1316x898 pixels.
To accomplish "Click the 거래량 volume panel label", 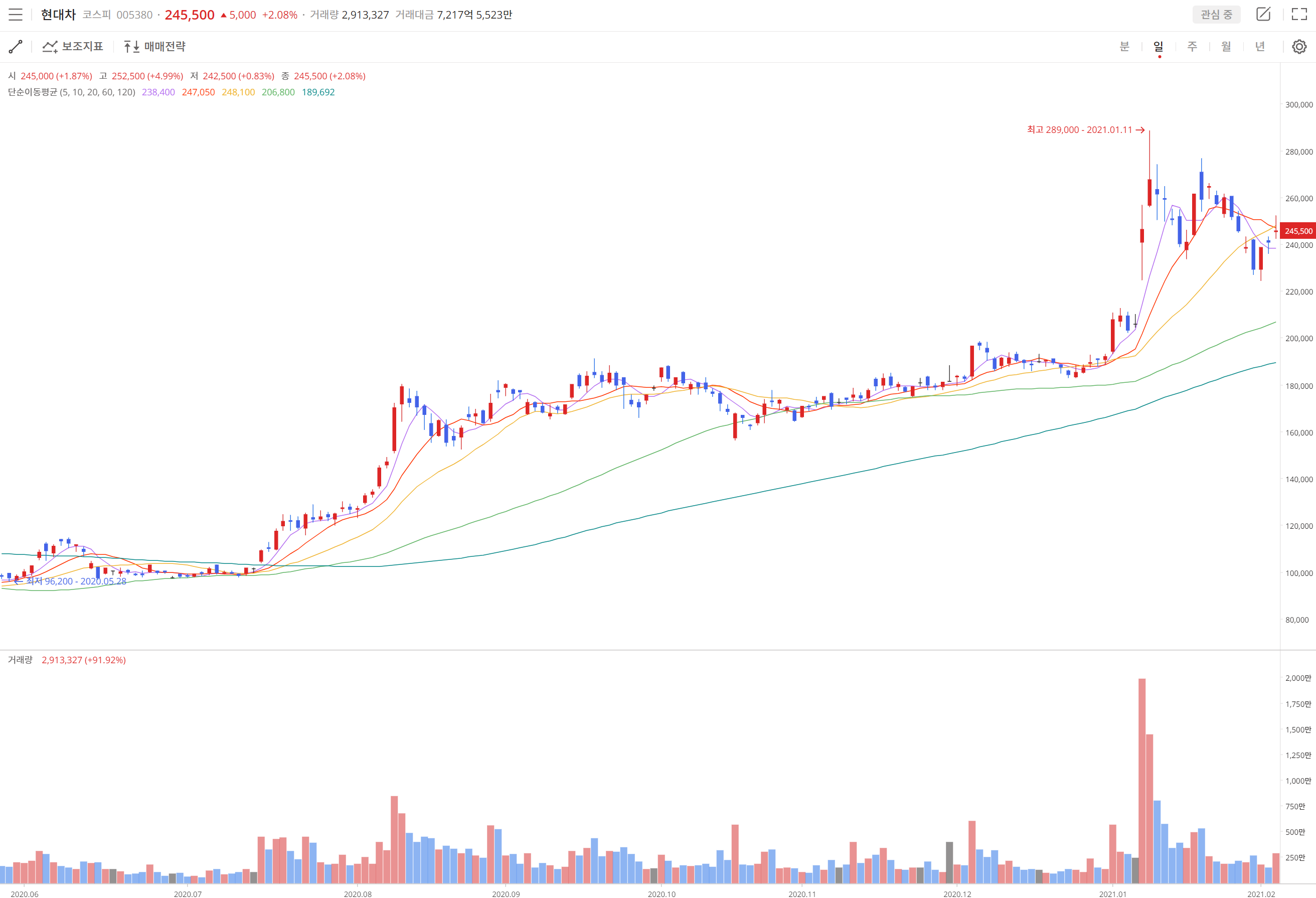I will 21,660.
